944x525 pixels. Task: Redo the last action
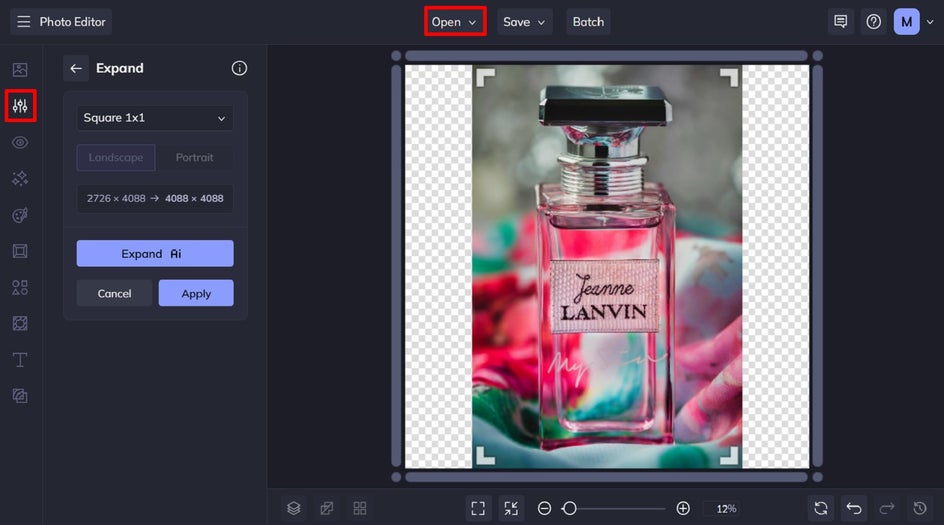[887, 508]
